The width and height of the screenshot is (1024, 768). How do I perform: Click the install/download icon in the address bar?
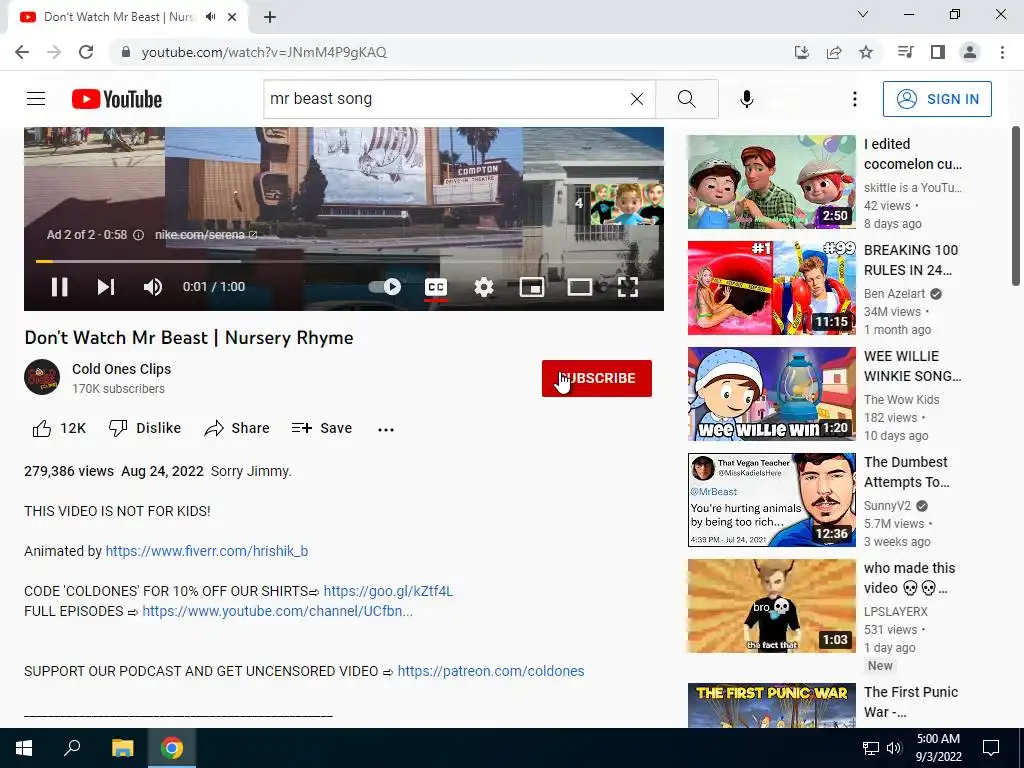coord(802,52)
